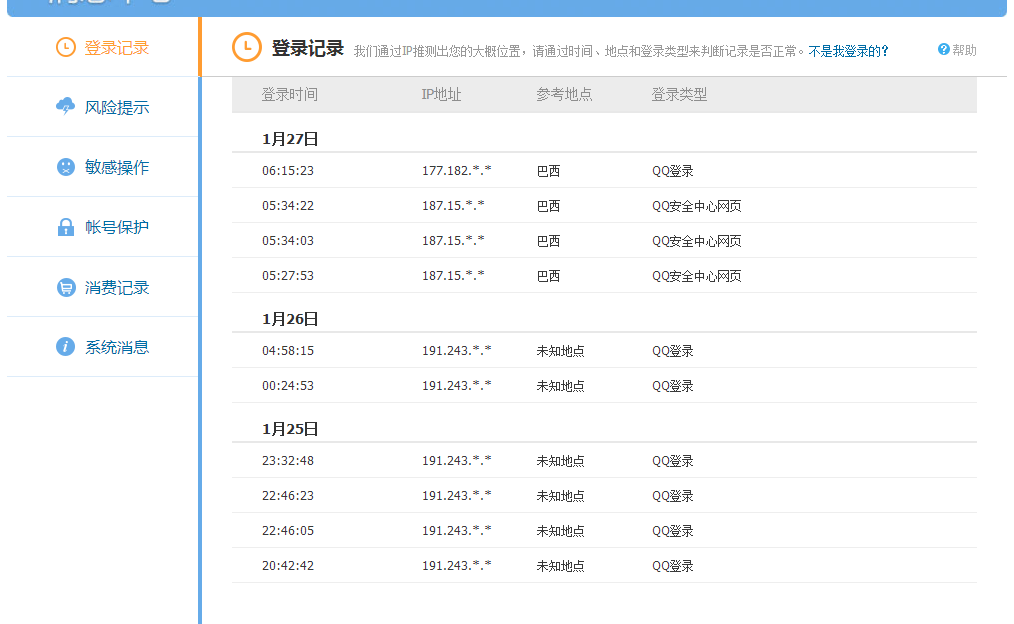The image size is (1014, 624).
Task: Click 巴西 in the 06:15:23 row
Action: point(548,171)
